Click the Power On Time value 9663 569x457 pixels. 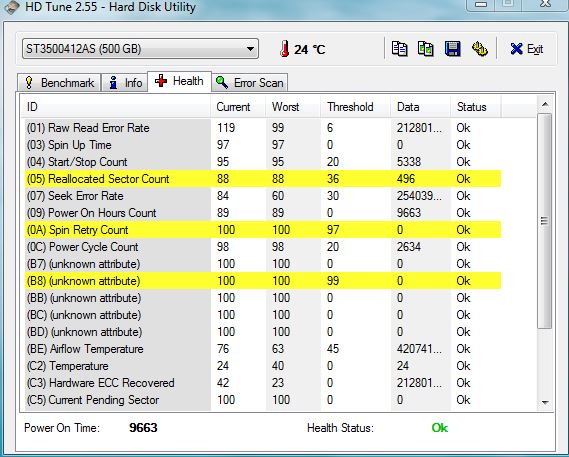click(143, 428)
